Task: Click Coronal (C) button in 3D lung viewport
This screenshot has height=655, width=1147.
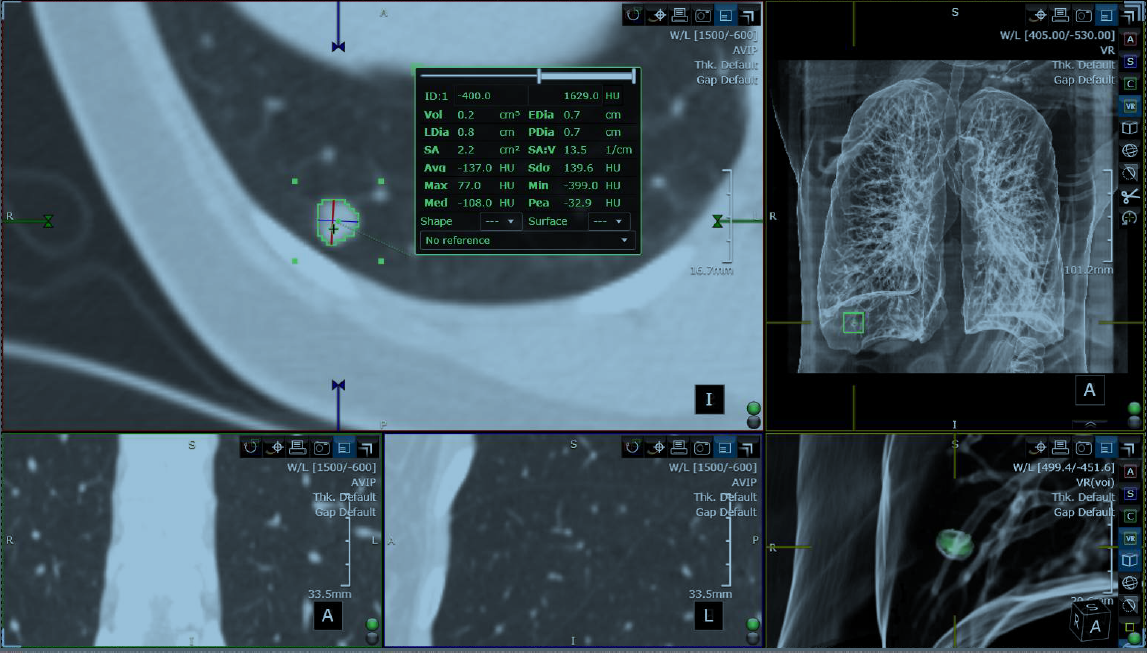Action: coord(1130,83)
